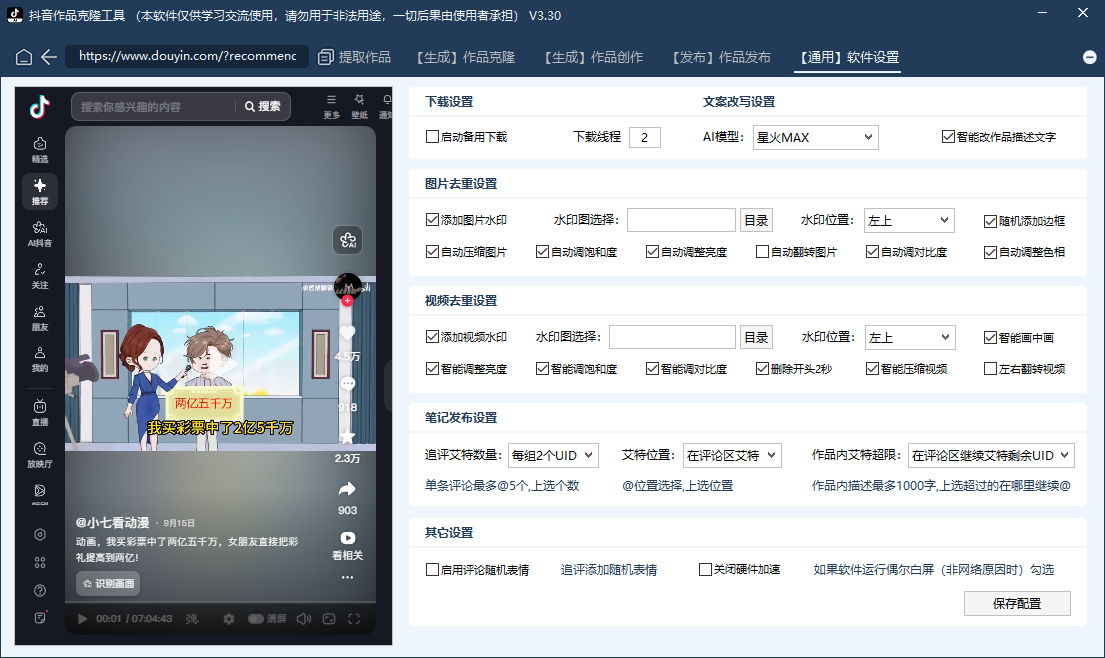This screenshot has width=1105, height=658.
Task: Open the AI模型 dropdown showing 星火MAX
Action: [815, 137]
